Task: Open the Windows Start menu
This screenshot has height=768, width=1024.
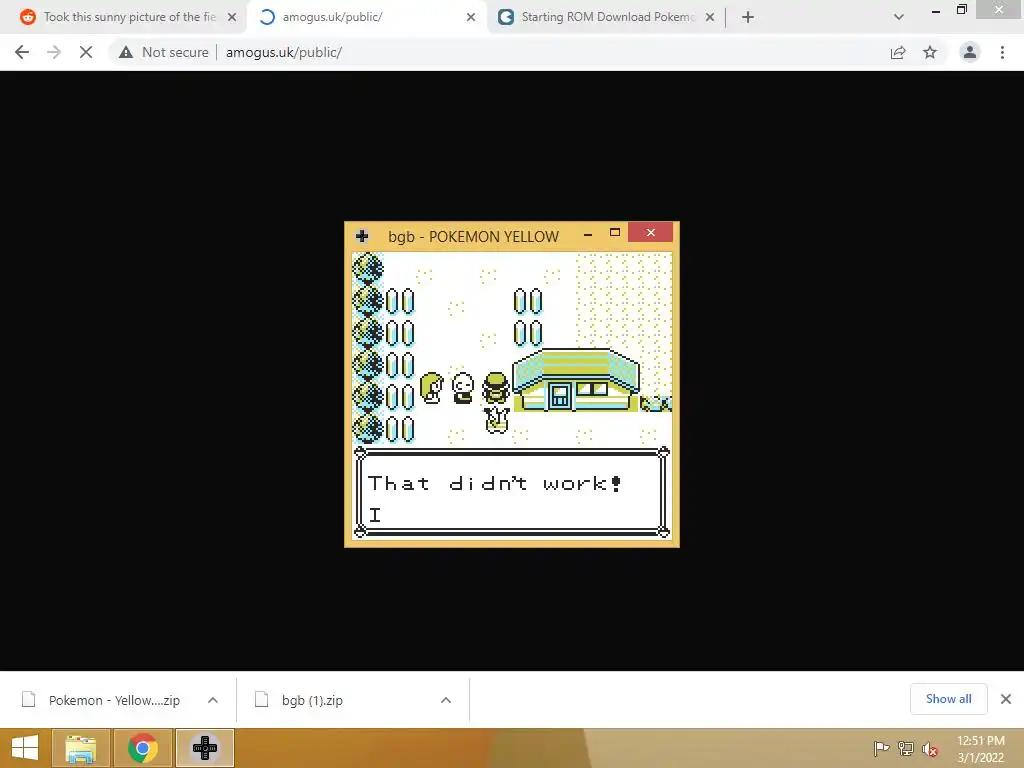Action: point(25,748)
